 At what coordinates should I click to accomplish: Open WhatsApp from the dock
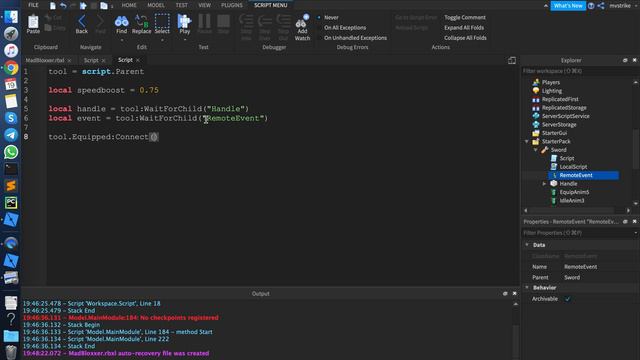point(11,152)
